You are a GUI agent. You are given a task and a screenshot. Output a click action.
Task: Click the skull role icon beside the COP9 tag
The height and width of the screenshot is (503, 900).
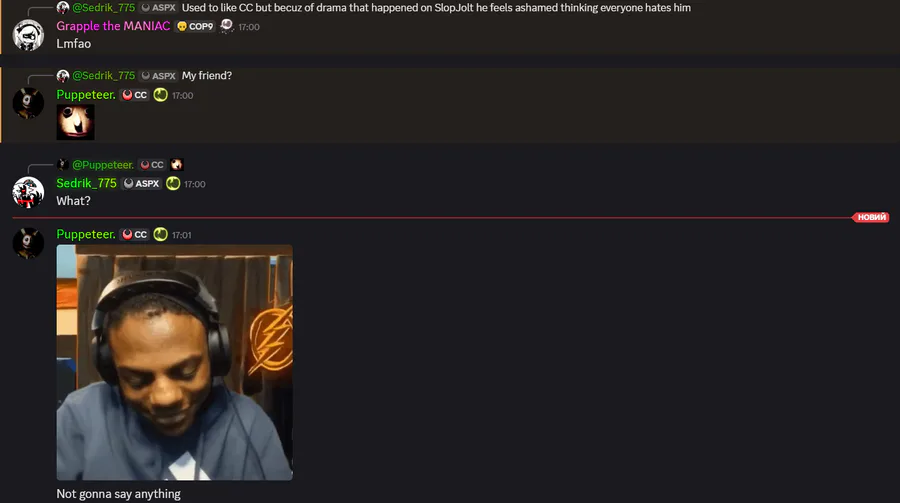coord(227,26)
